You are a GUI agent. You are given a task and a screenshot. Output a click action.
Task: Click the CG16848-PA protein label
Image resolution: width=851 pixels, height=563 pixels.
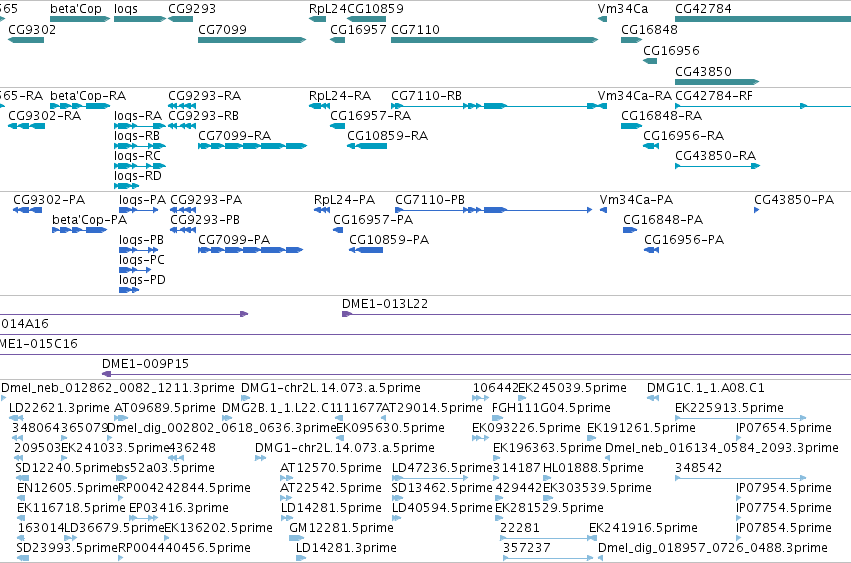[663, 220]
